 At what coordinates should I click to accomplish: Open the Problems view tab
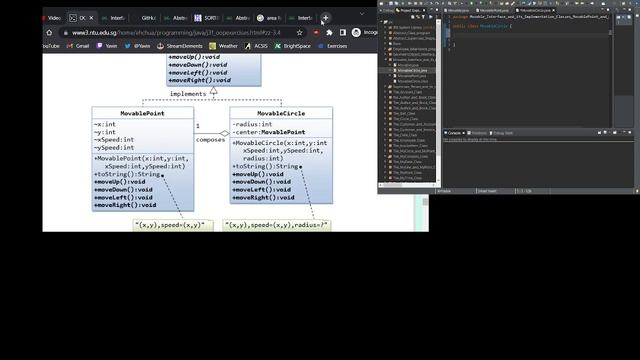477,133
